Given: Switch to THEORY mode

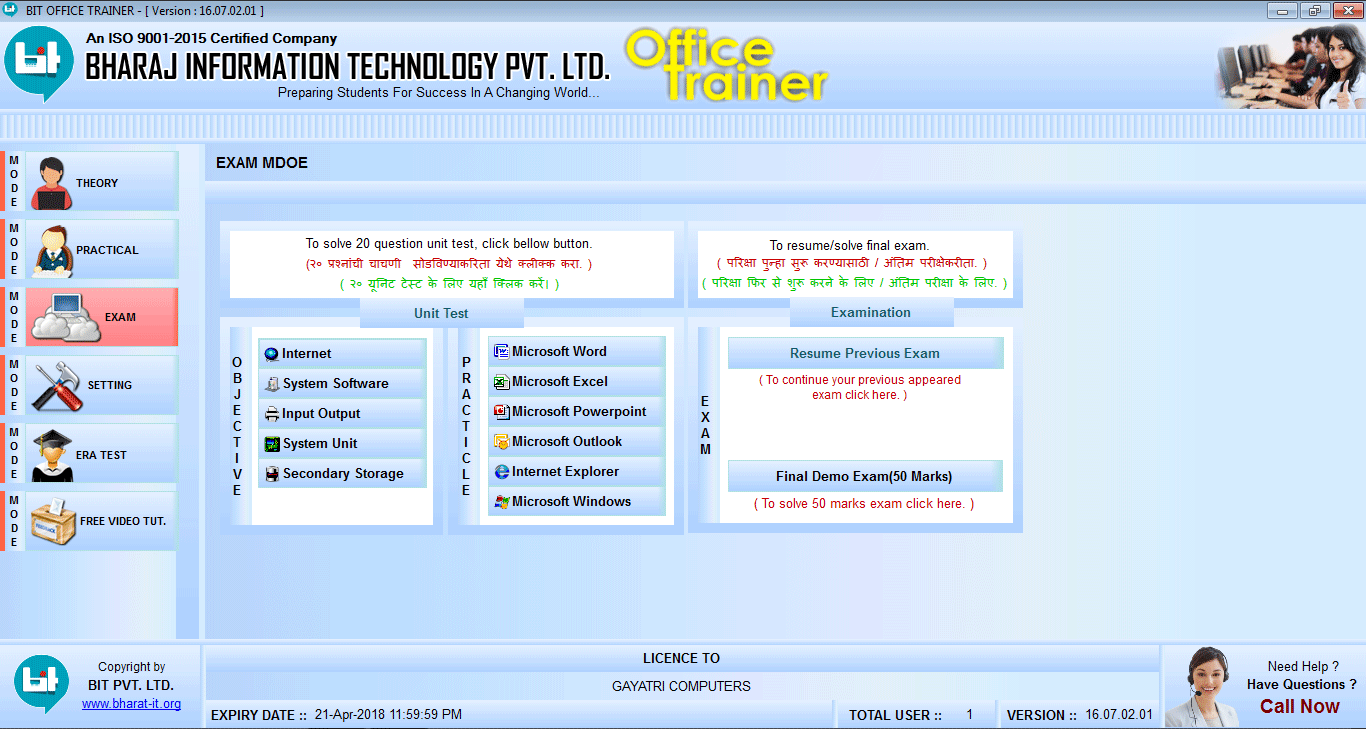Looking at the screenshot, I should click(x=101, y=183).
